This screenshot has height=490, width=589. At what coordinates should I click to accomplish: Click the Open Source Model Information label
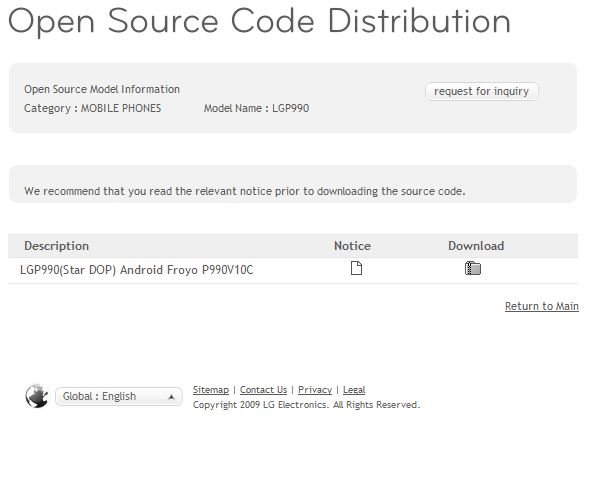point(102,89)
